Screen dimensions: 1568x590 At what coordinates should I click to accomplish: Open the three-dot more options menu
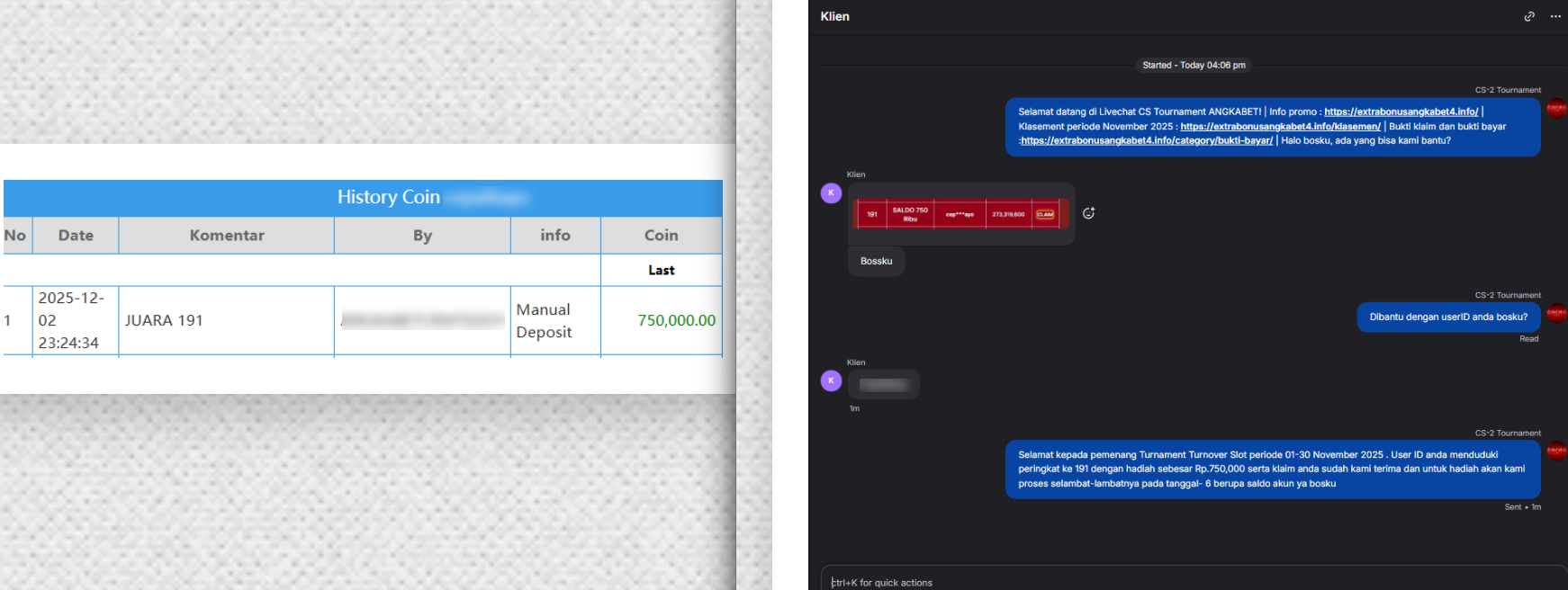[x=1554, y=16]
